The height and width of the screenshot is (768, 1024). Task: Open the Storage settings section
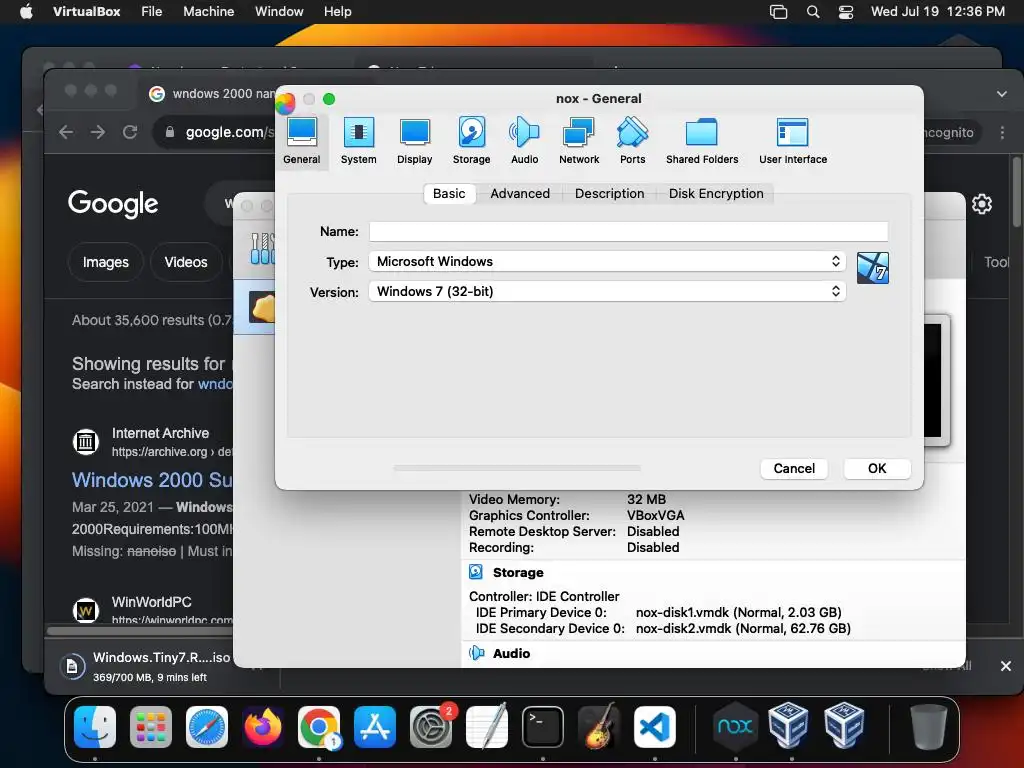[472, 141]
